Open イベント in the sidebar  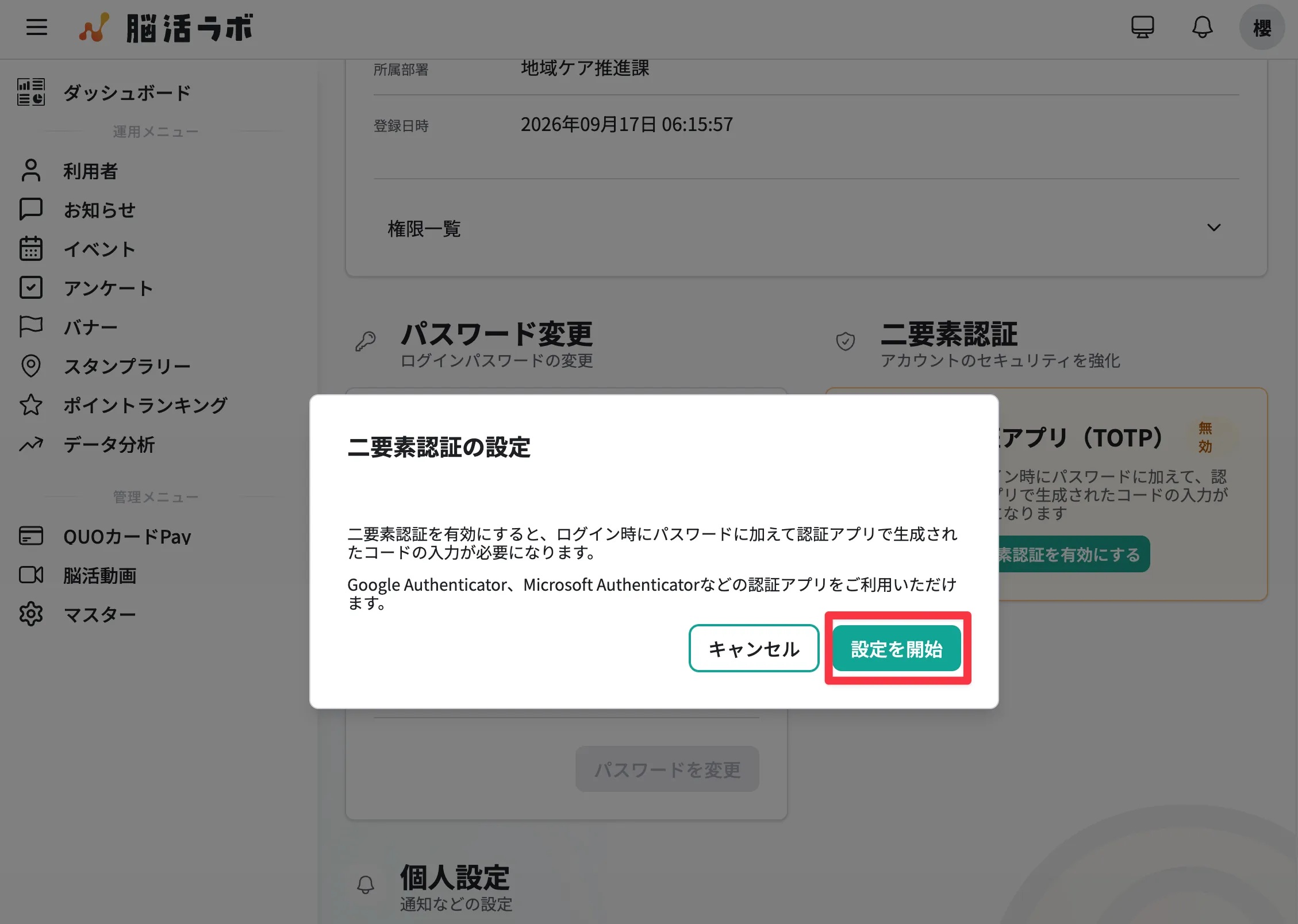[x=99, y=249]
